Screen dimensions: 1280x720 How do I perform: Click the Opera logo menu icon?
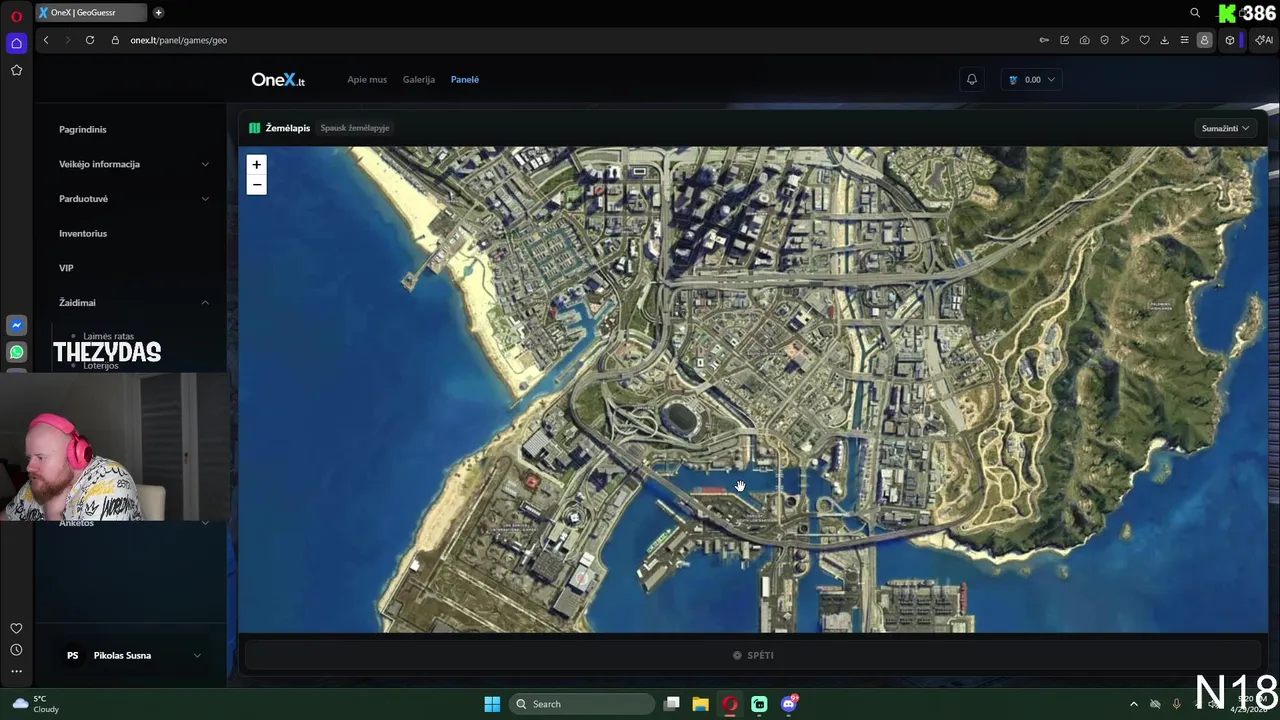(x=16, y=16)
